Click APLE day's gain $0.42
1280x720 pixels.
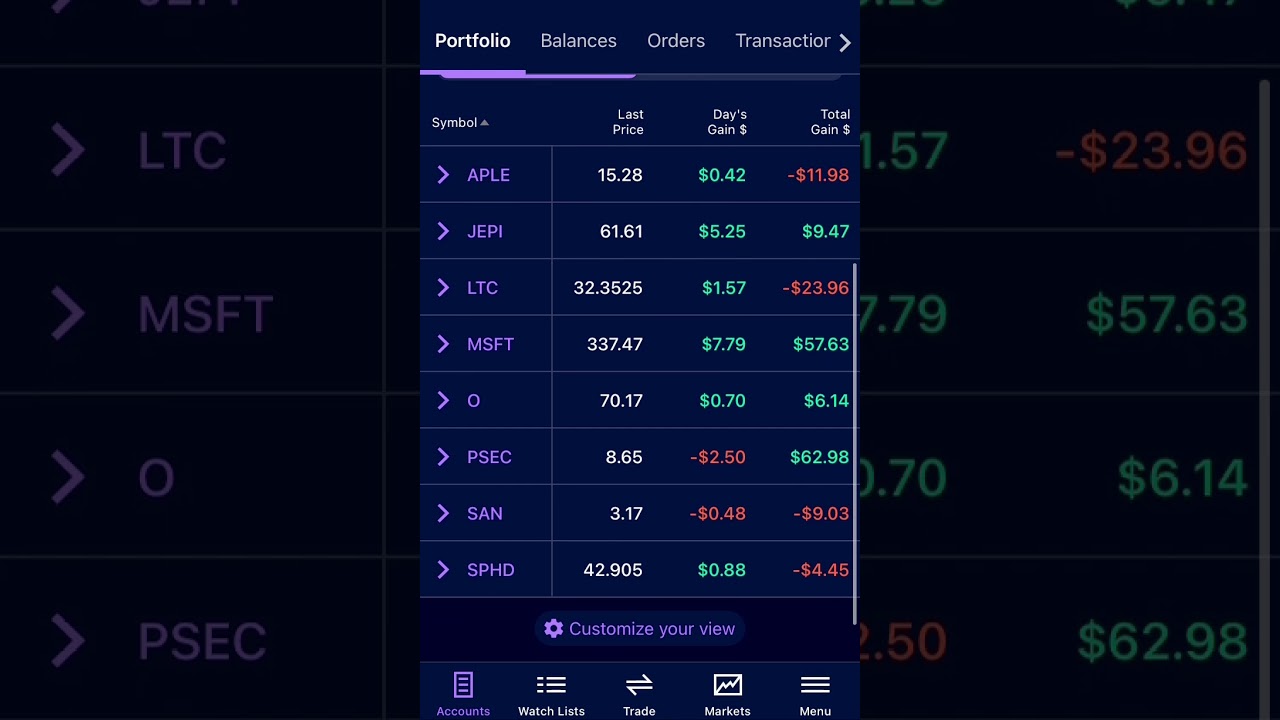[x=722, y=175]
